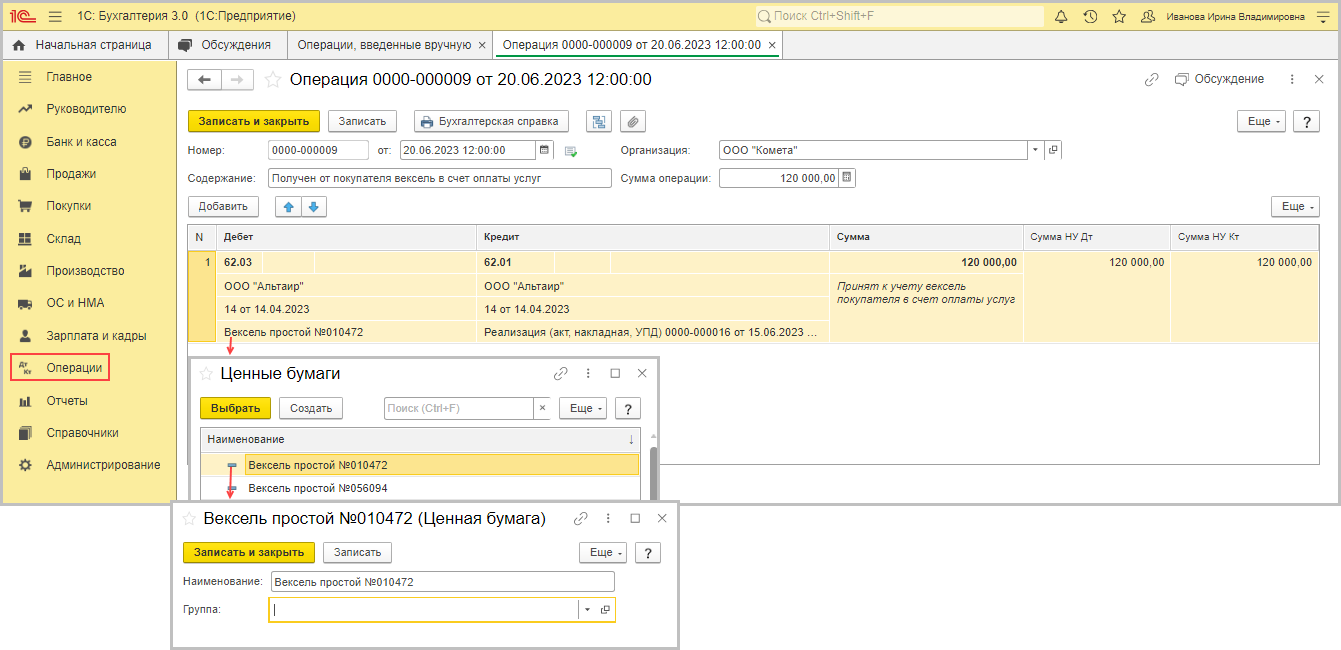Click green document icon after date field

coord(571,151)
